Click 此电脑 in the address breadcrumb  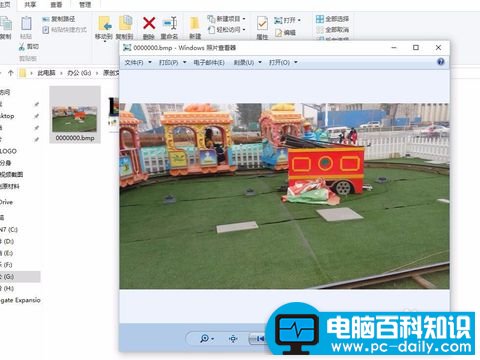tap(46, 73)
